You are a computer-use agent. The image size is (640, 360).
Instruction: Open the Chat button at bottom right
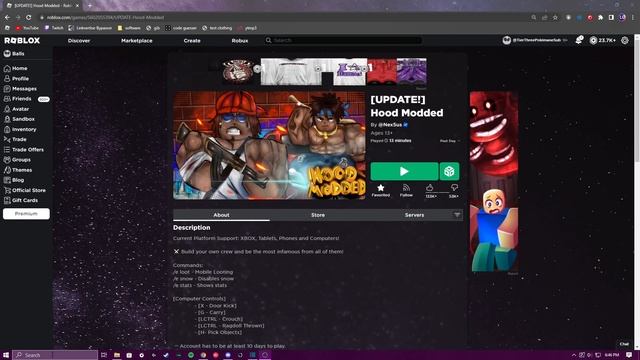[624, 344]
